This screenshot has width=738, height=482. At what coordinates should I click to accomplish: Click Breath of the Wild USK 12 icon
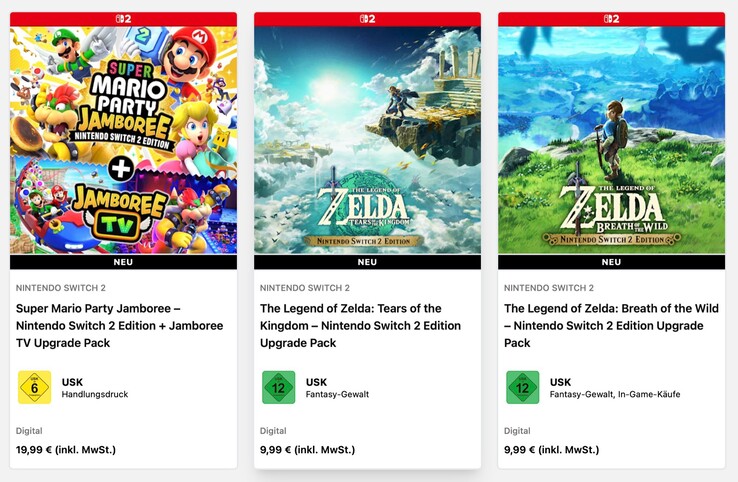[x=522, y=387]
